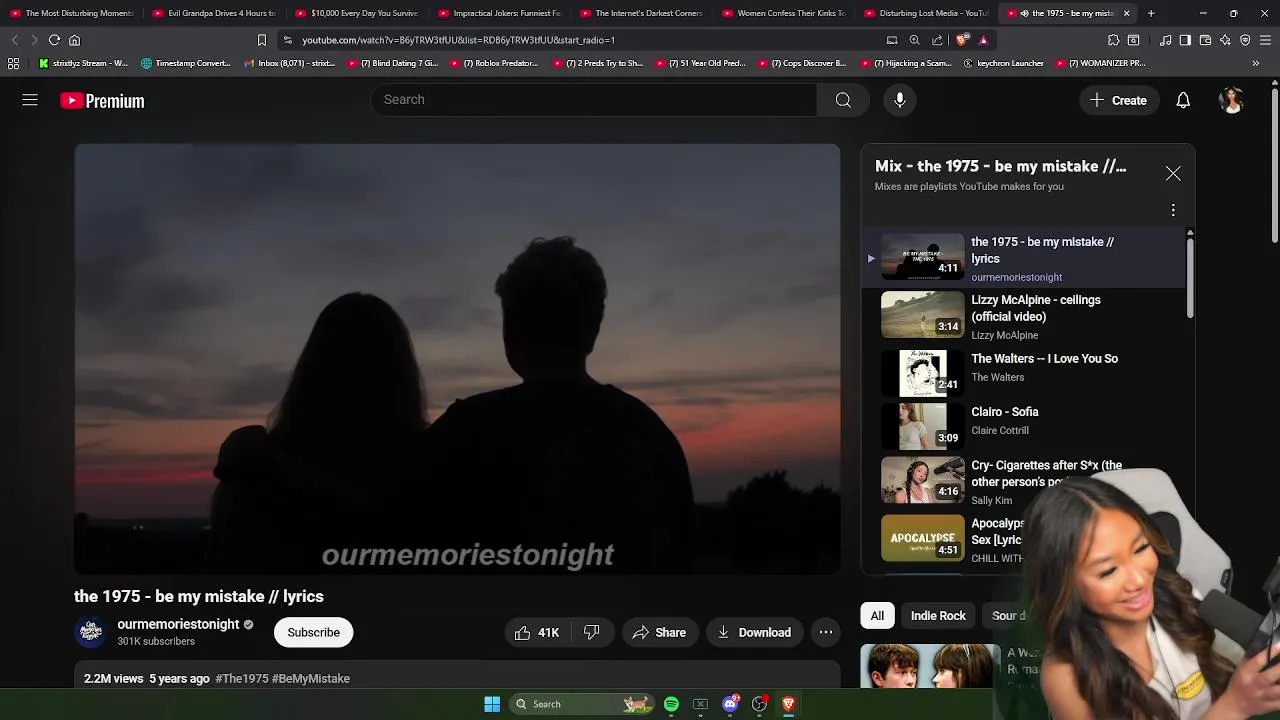The image size is (1280, 720).
Task: Download the video
Action: pos(755,632)
